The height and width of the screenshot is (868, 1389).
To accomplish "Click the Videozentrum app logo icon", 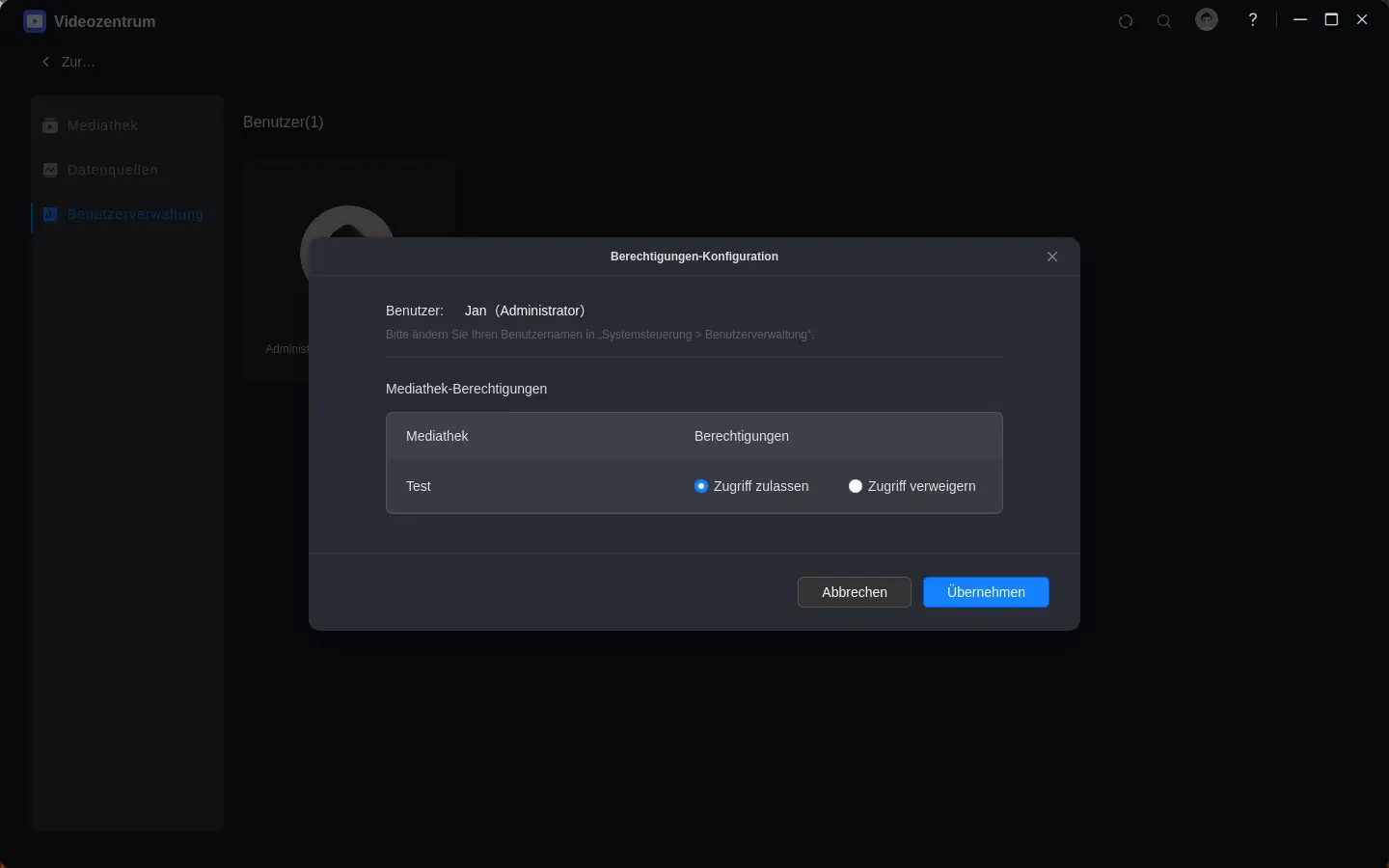I will pyautogui.click(x=35, y=21).
